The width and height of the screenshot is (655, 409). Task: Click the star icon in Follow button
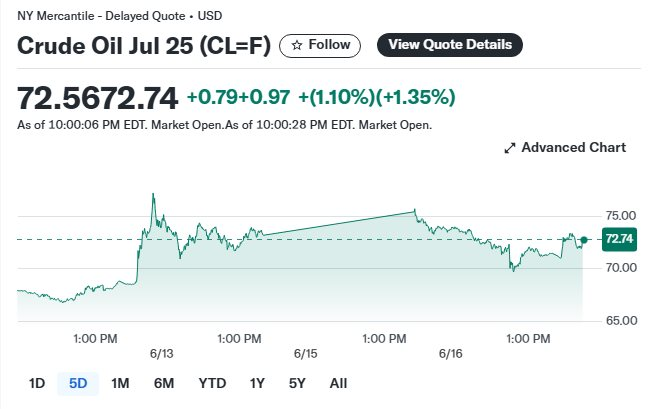[297, 45]
